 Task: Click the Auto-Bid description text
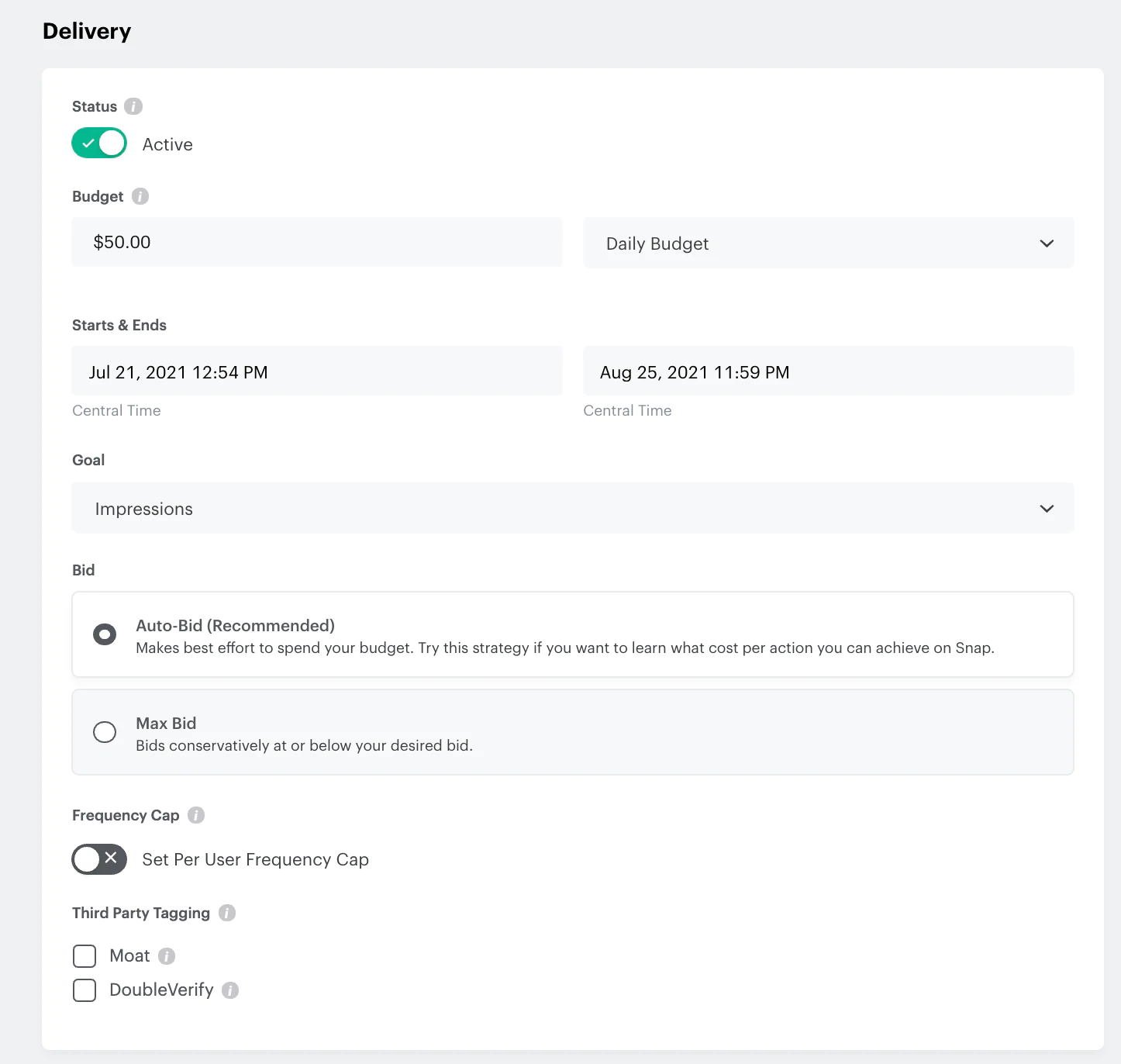coord(564,648)
